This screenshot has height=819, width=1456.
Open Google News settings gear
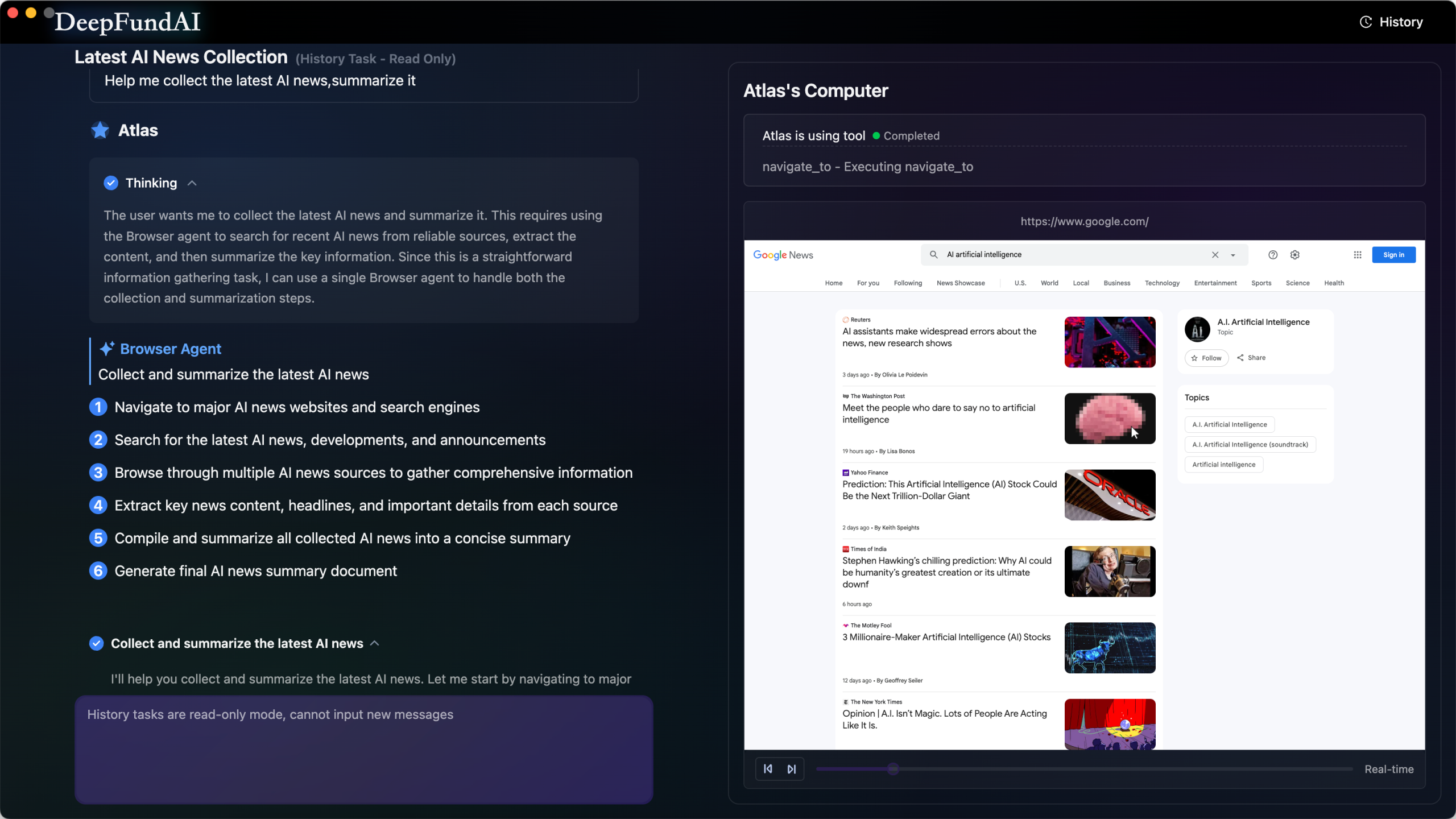point(1295,255)
